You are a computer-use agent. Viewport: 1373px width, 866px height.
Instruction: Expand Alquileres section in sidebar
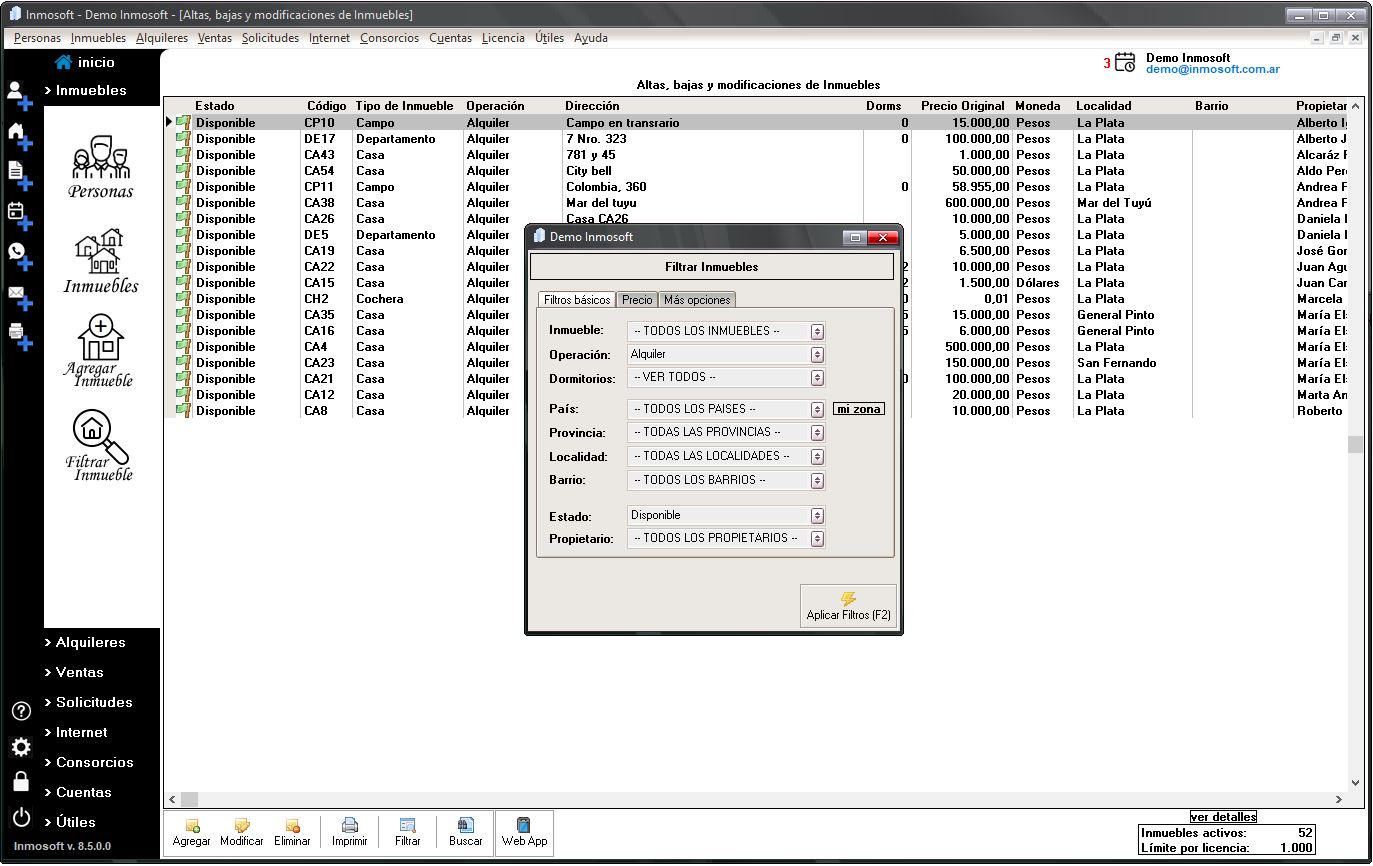pyautogui.click(x=85, y=643)
